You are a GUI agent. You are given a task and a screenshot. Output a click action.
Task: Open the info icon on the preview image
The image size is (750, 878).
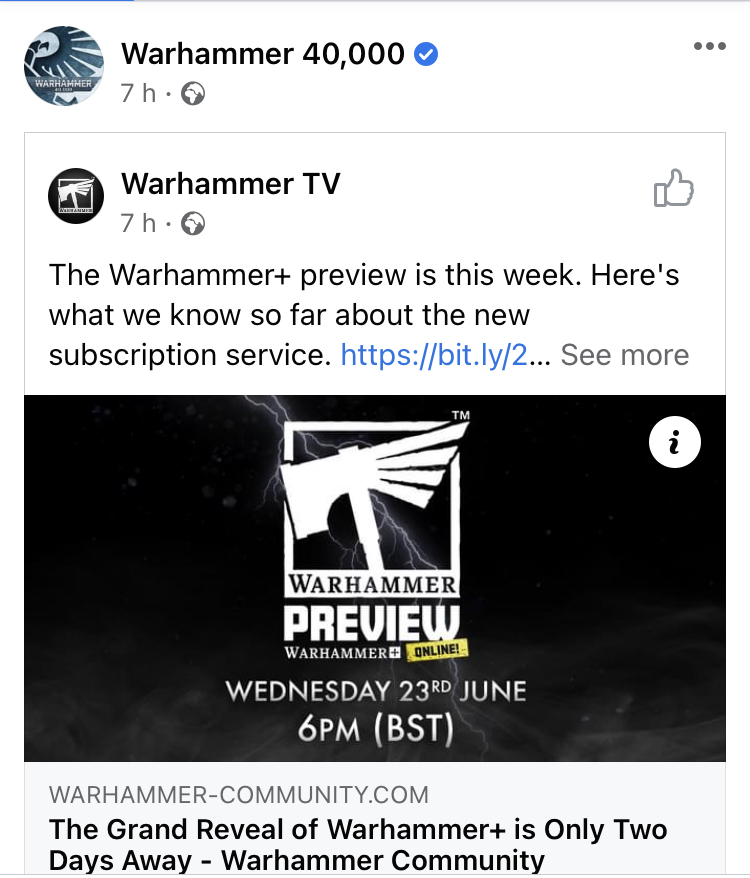pyautogui.click(x=674, y=442)
